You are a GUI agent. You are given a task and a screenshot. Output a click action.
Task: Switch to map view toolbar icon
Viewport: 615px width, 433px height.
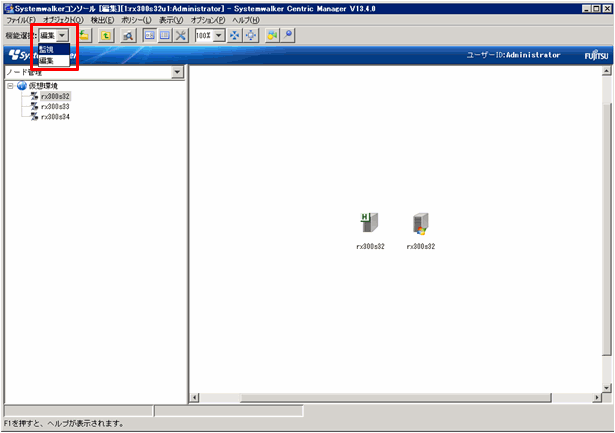pyautogui.click(x=149, y=35)
